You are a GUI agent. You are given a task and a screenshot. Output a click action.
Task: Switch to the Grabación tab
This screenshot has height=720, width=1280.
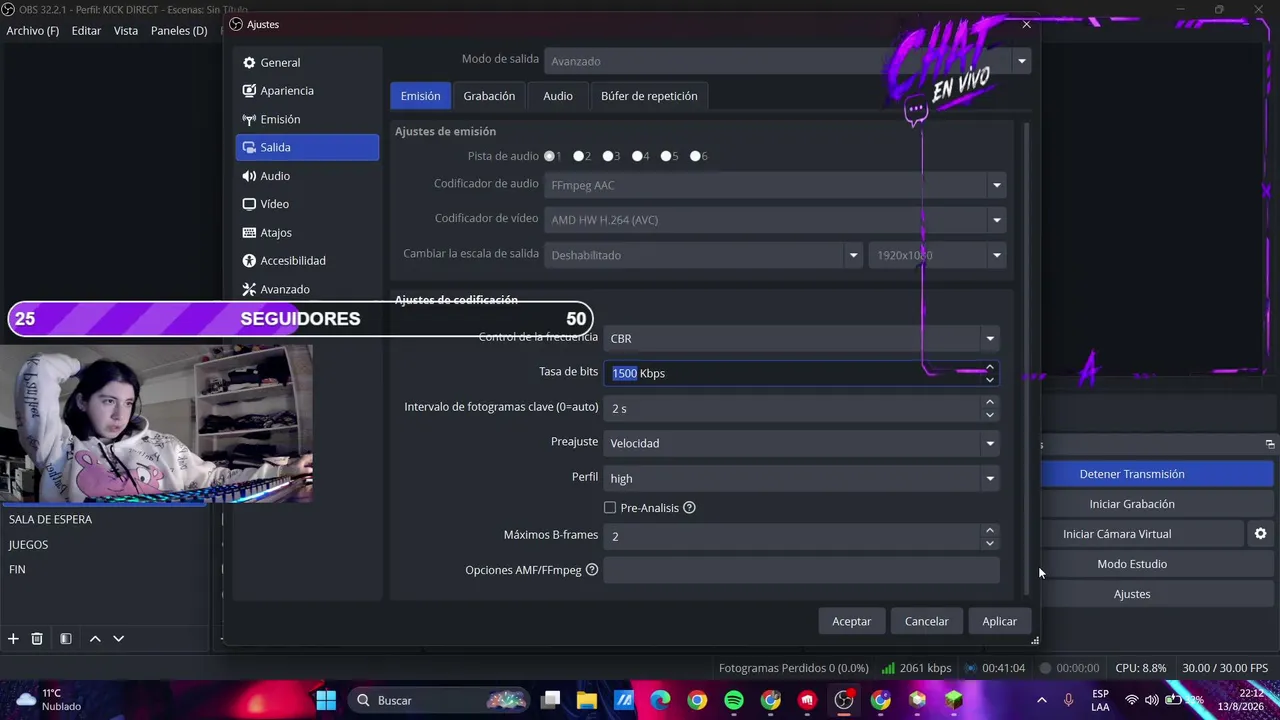click(489, 96)
